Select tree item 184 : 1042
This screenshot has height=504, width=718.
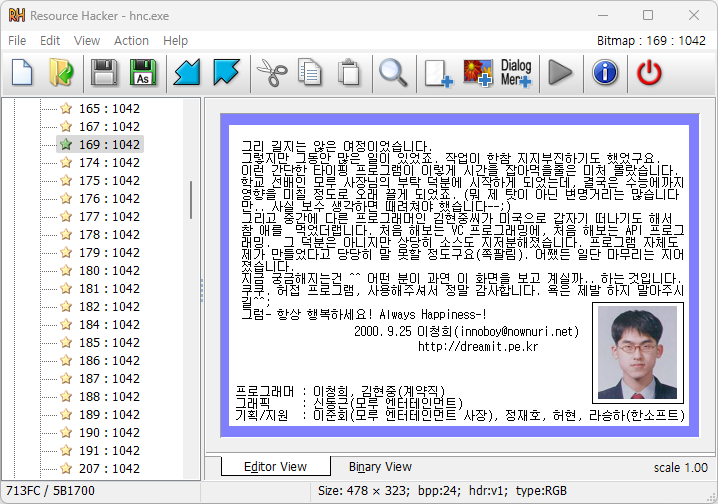(x=109, y=325)
